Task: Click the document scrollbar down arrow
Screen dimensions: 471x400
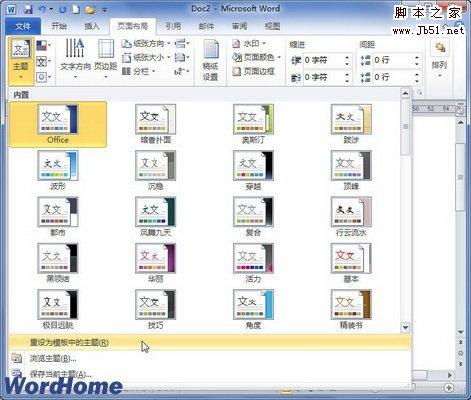Action: 460,332
